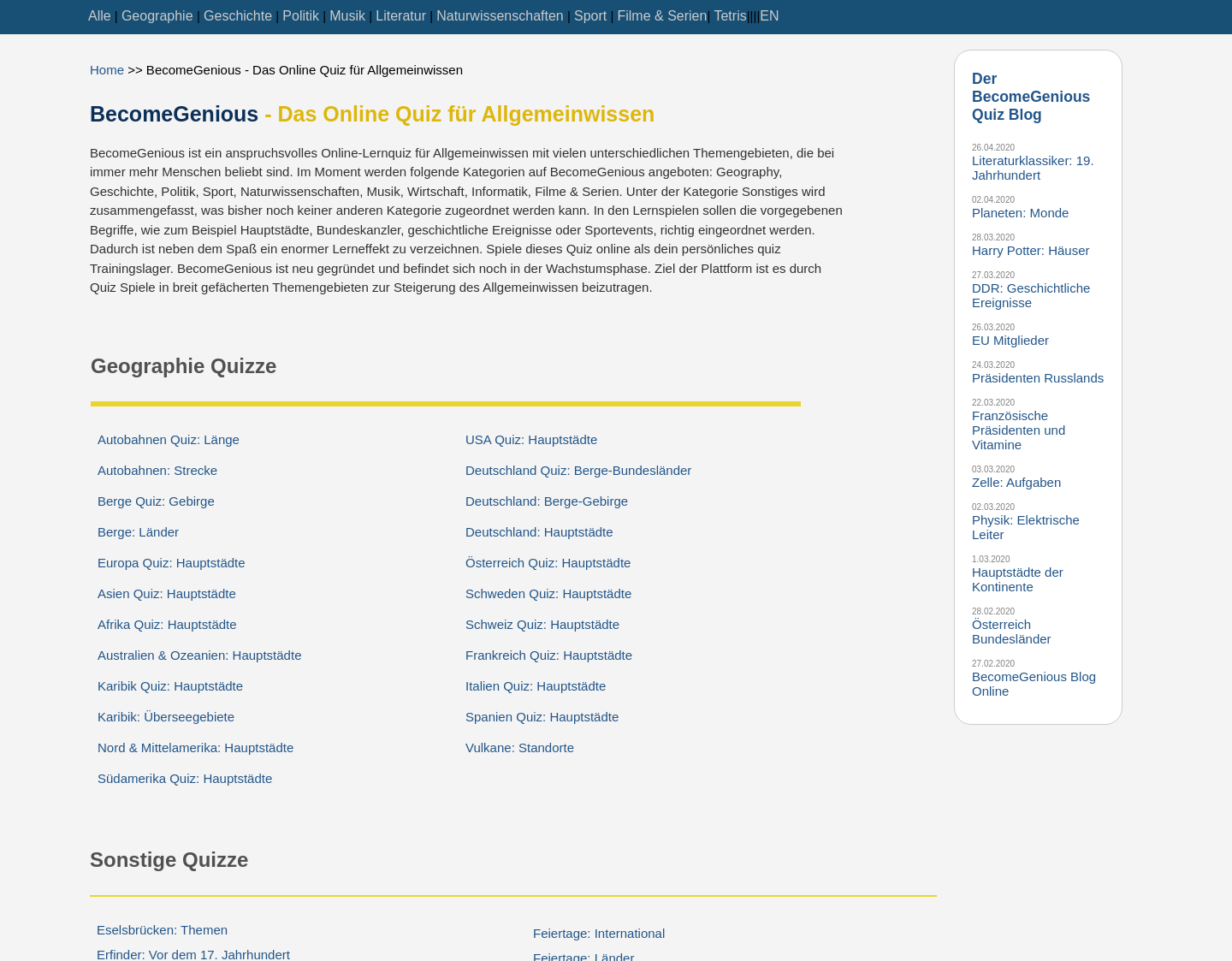Read blog post Präsidenten Russlands
Screen dimensions: 1232x961
tap(1038, 378)
